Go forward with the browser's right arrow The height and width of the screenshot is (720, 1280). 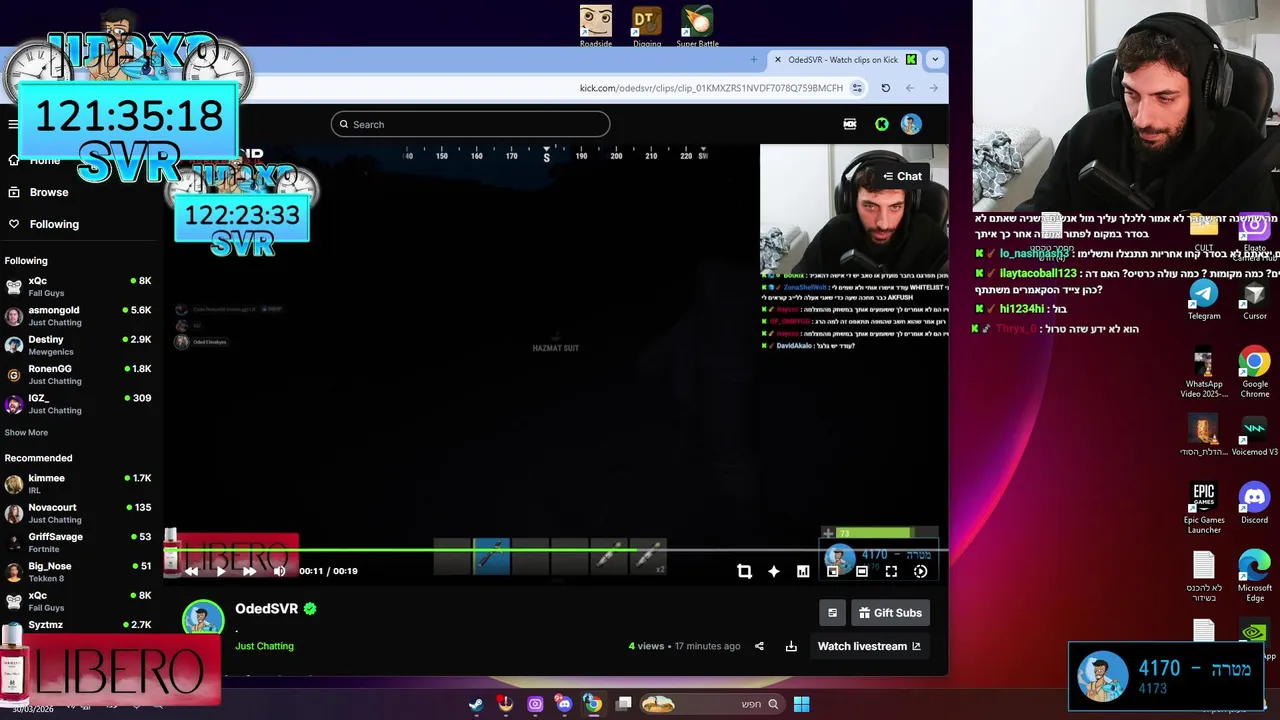933,88
